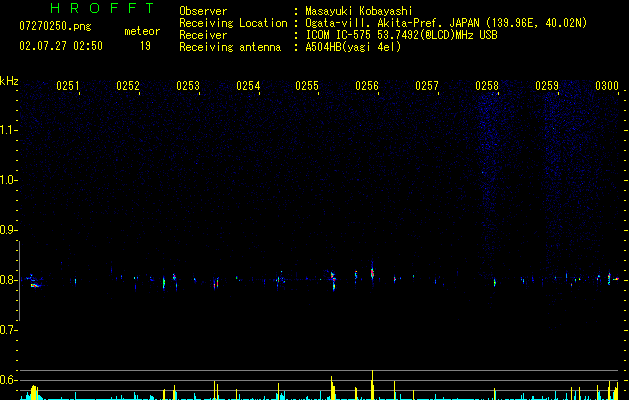629x400 pixels.
Task: Click the Observer label
Action: (203, 11)
